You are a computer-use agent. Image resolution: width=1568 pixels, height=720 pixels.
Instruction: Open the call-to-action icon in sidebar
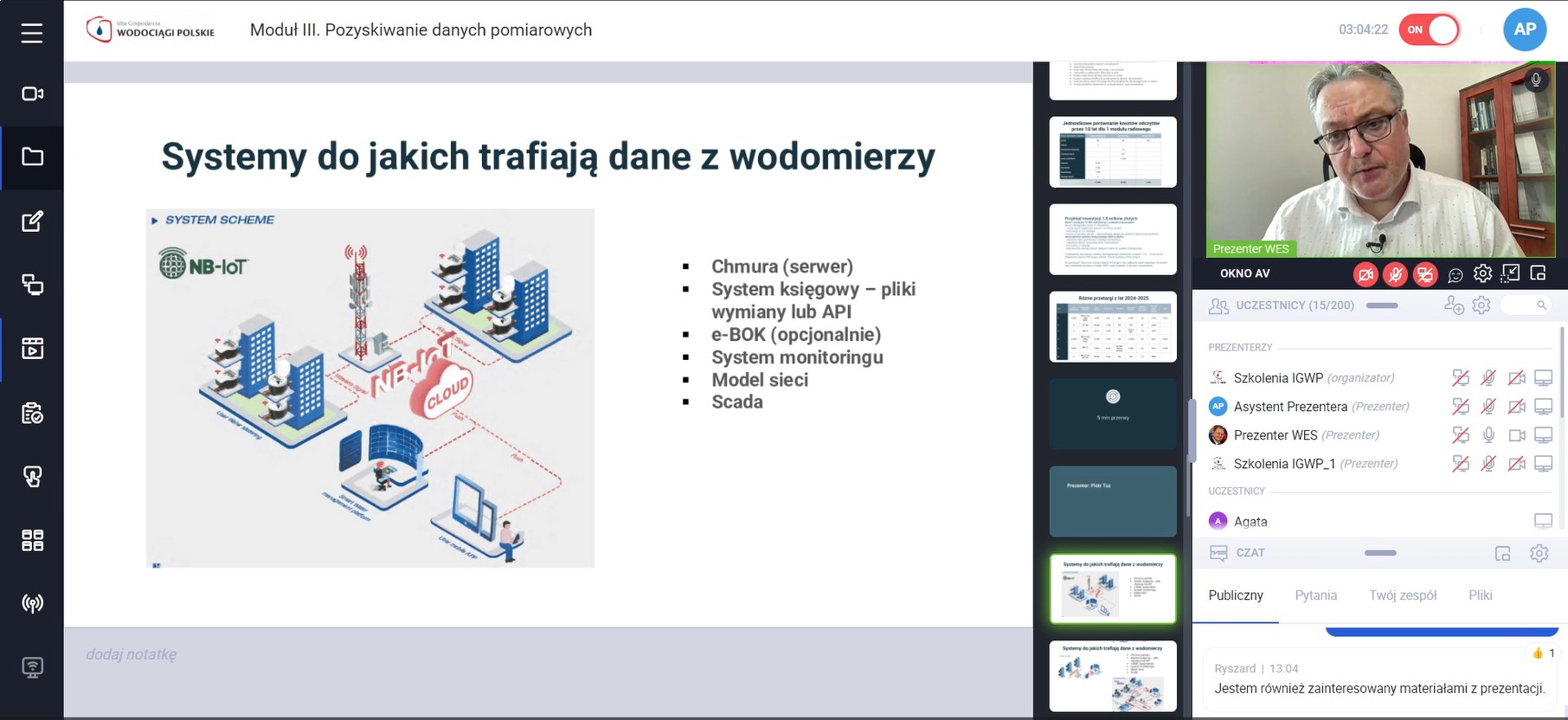[x=32, y=477]
